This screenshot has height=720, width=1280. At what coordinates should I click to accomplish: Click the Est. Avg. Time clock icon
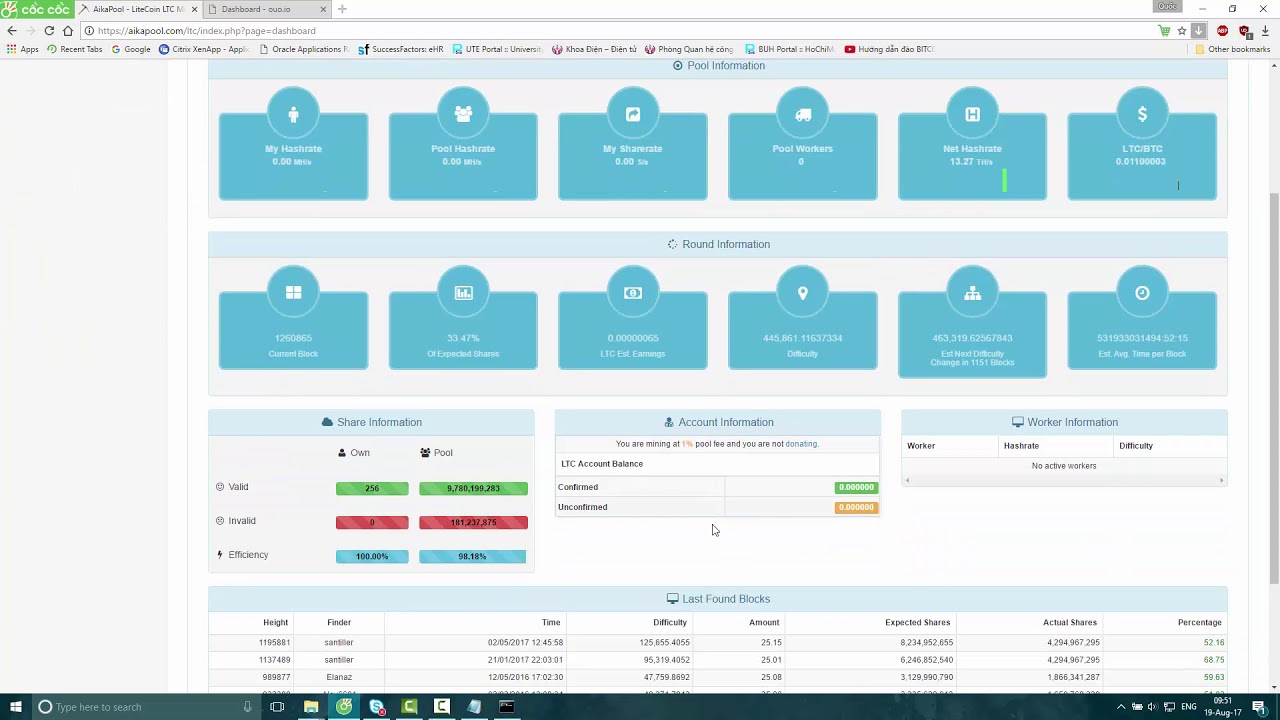pyautogui.click(x=1142, y=292)
